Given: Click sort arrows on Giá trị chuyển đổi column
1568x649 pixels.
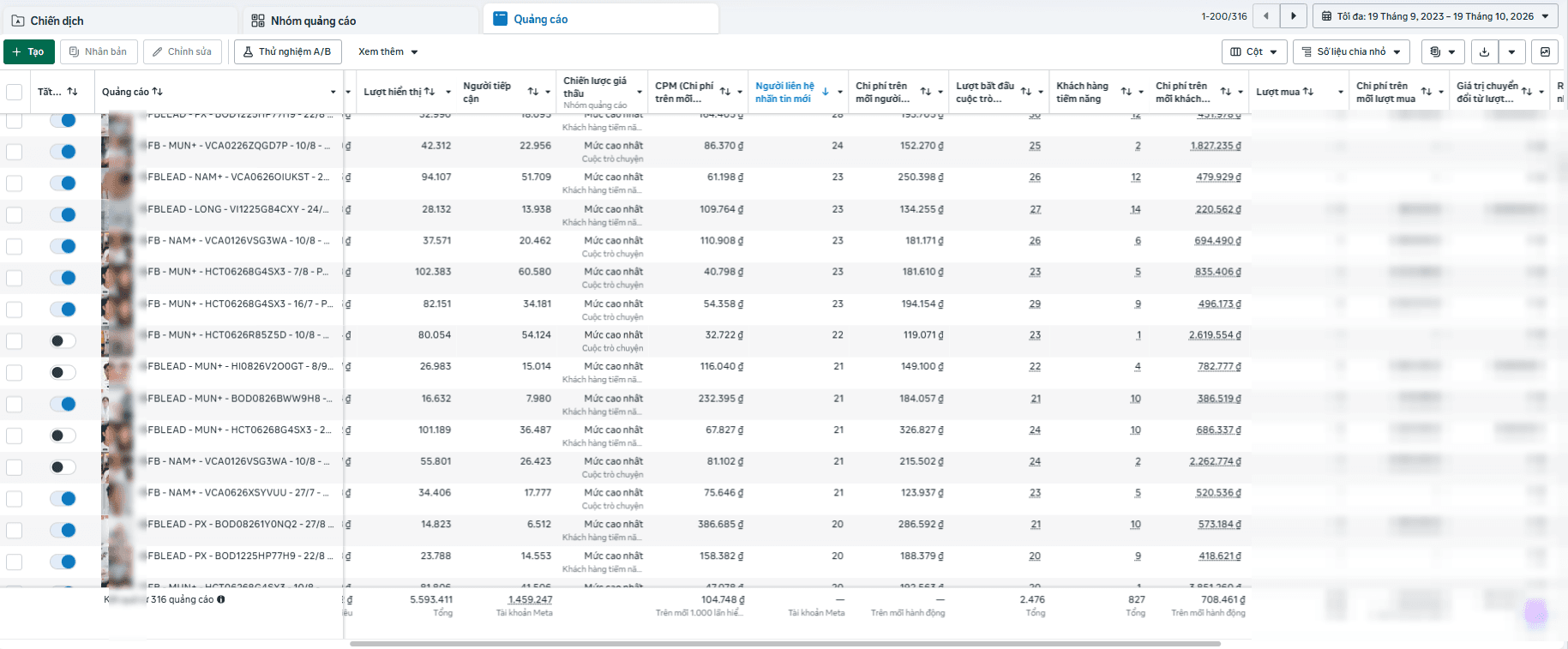Looking at the screenshot, I should point(1527,92).
